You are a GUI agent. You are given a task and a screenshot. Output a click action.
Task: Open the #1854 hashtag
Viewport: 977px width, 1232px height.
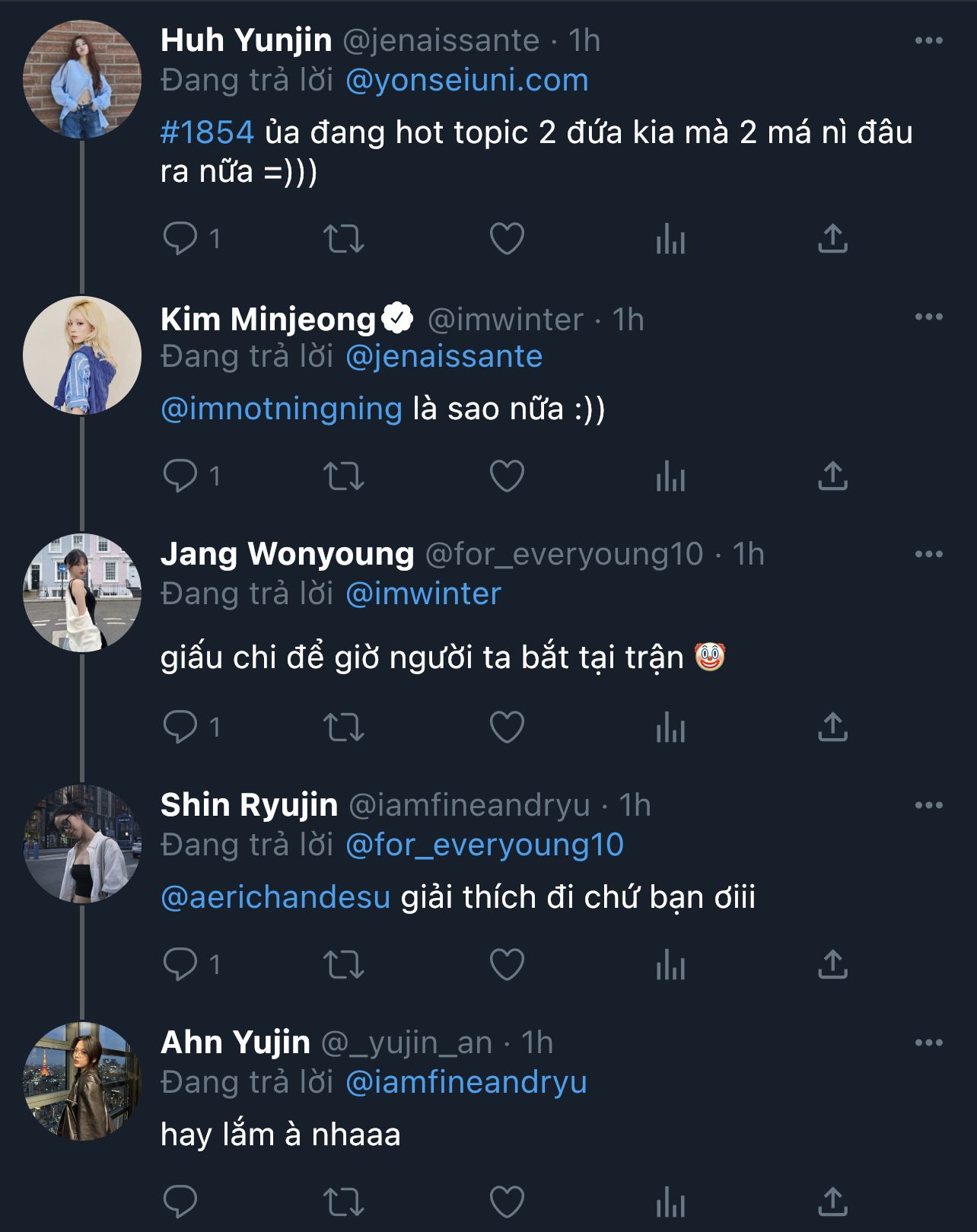tap(207, 132)
